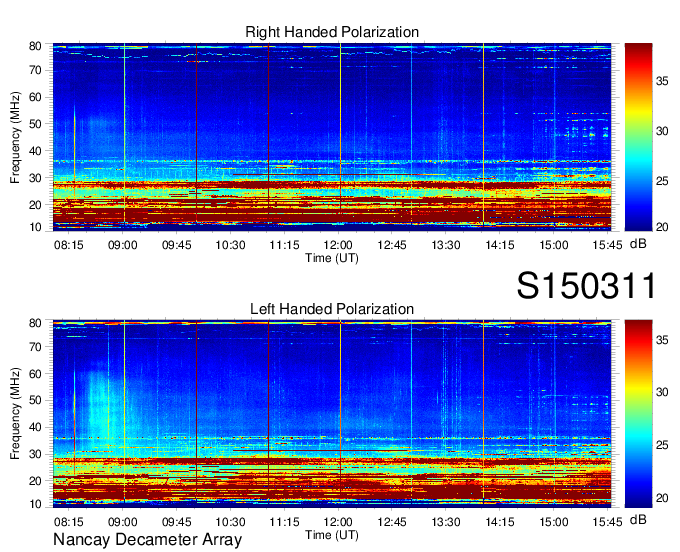680x552 pixels.
Task: Click the 30 value on Left Handed colorbar
Action: (x=662, y=392)
